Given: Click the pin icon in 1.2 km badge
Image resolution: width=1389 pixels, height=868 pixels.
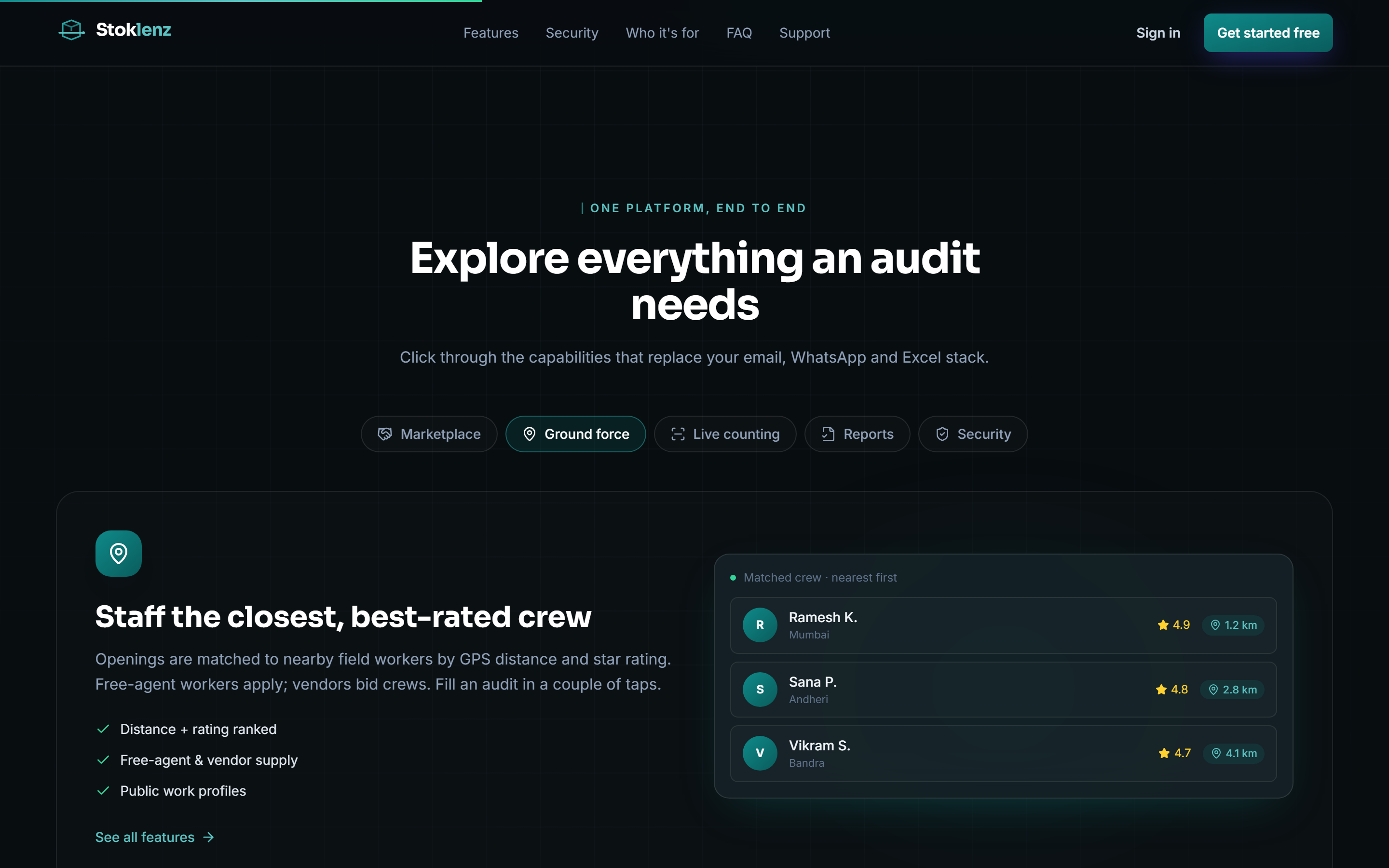Looking at the screenshot, I should click(1215, 624).
